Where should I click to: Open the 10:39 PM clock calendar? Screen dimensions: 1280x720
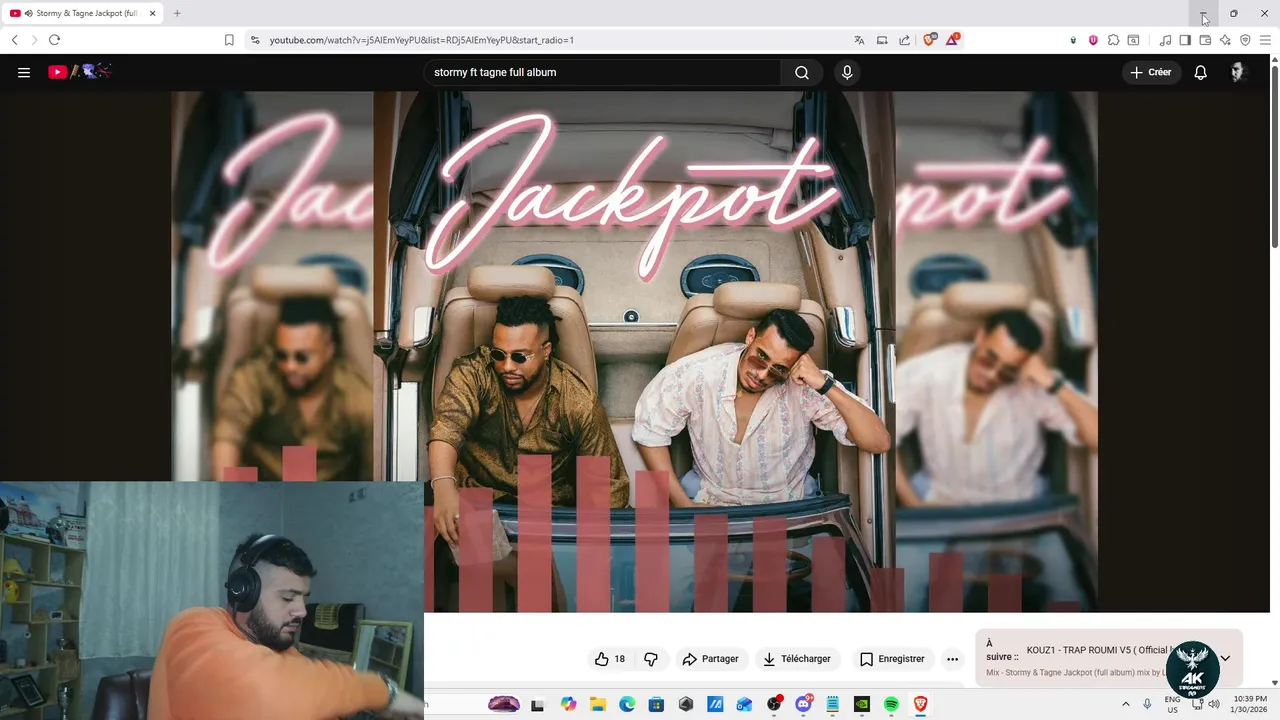(1250, 704)
